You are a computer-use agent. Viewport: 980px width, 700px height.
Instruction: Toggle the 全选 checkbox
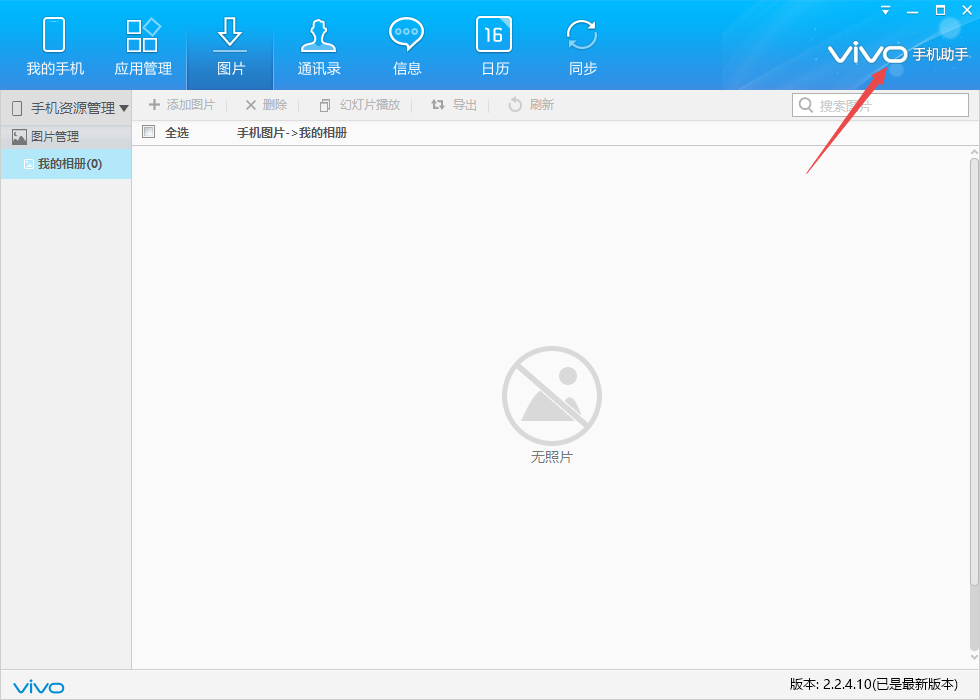(x=148, y=131)
